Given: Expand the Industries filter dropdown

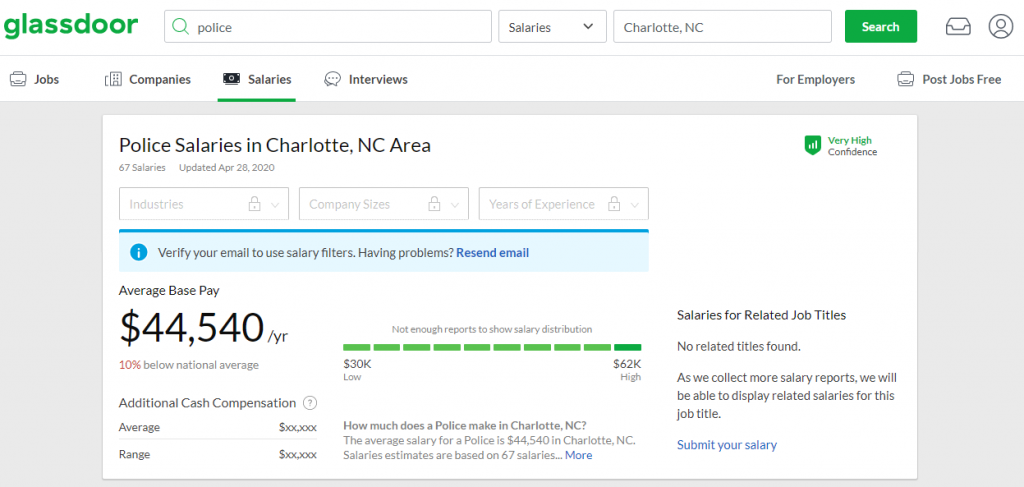Looking at the screenshot, I should tap(204, 204).
